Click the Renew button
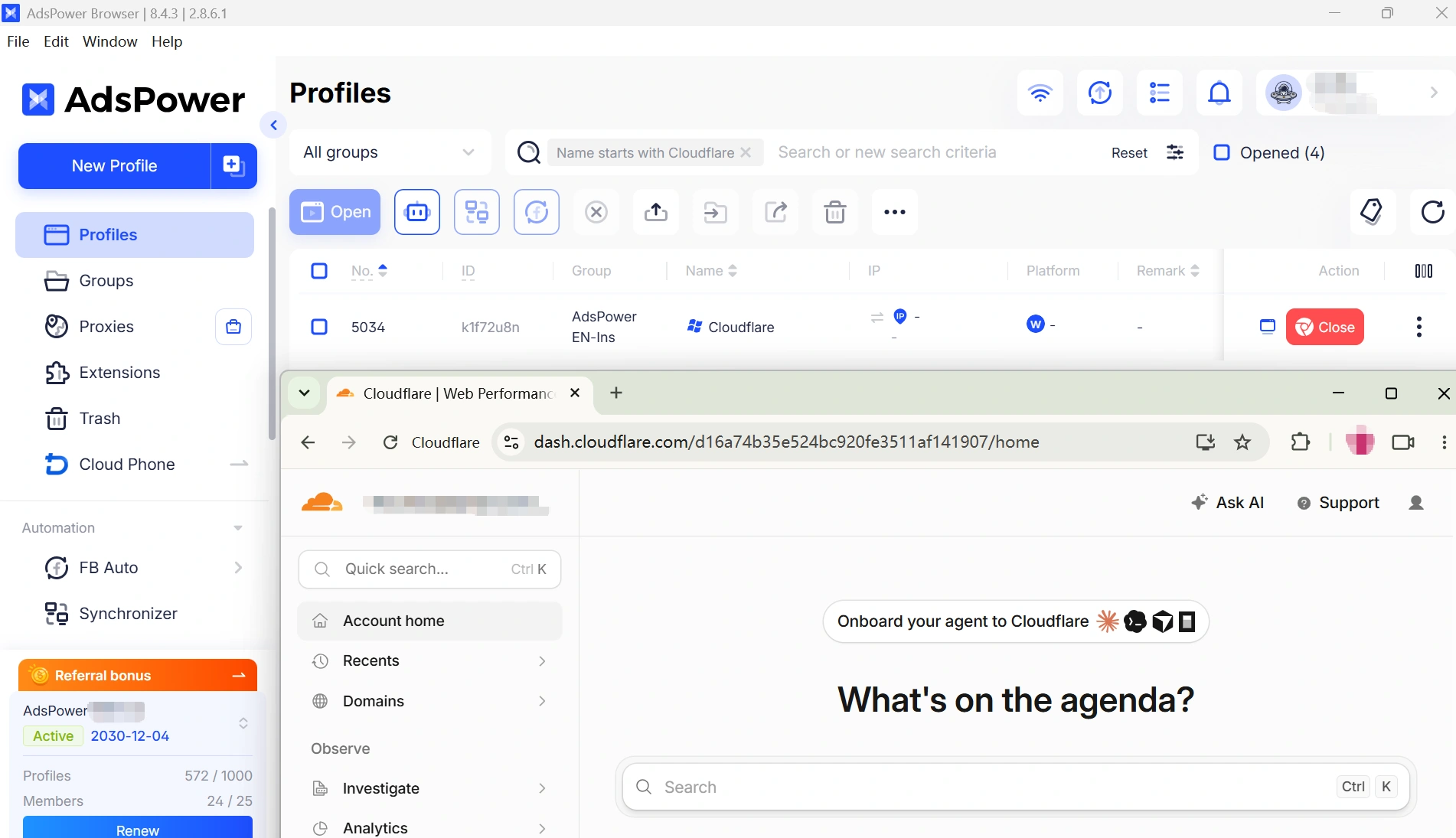The height and width of the screenshot is (838, 1456). pyautogui.click(x=138, y=827)
